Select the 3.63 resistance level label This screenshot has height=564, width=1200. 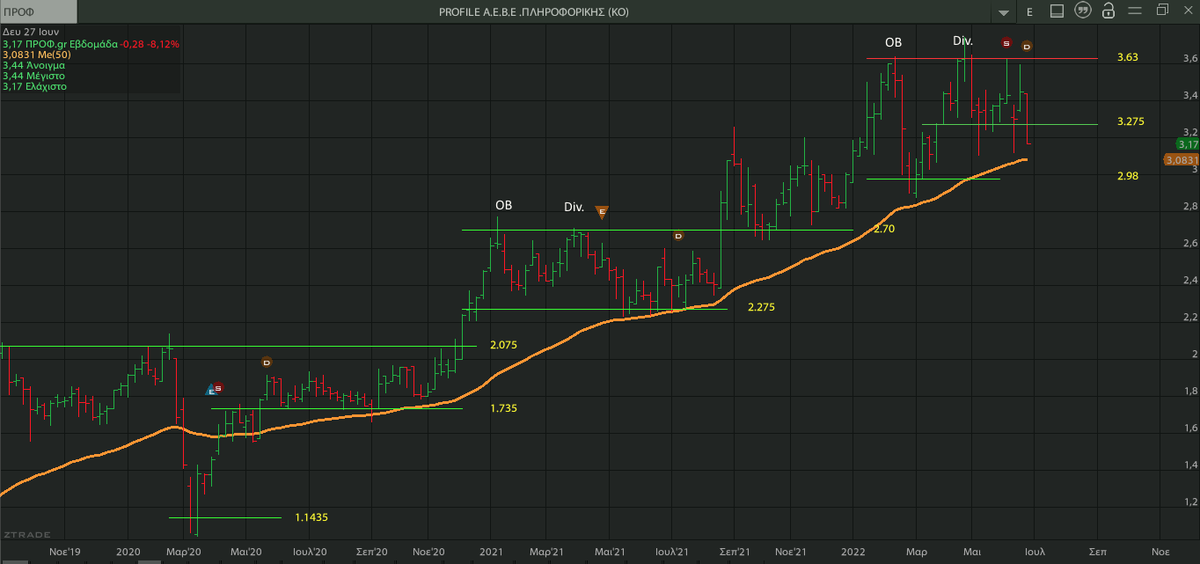1128,58
